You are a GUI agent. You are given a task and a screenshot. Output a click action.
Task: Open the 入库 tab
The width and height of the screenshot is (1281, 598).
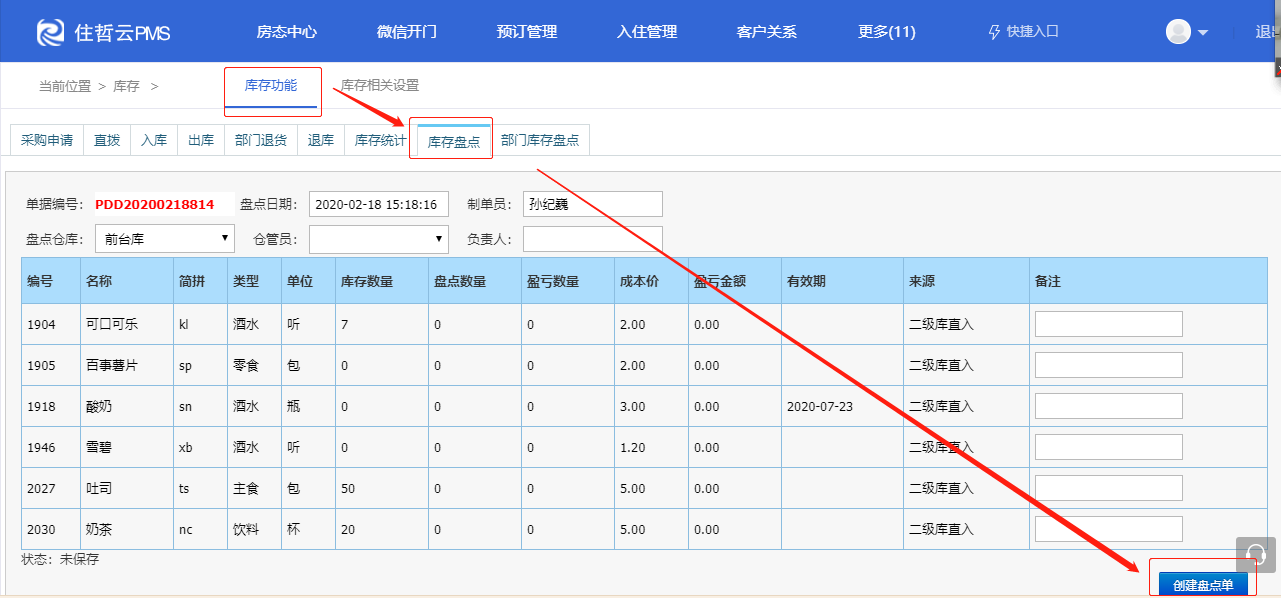154,140
